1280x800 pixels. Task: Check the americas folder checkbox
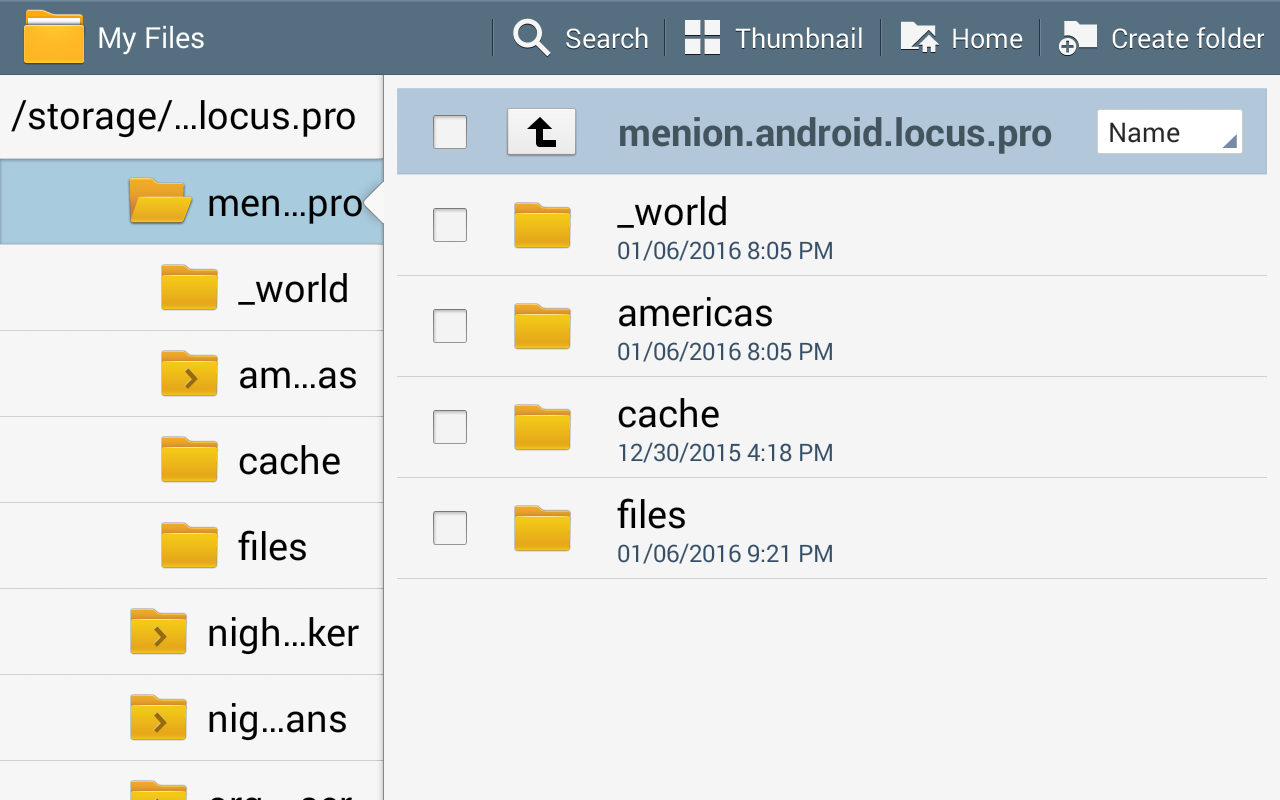click(450, 326)
